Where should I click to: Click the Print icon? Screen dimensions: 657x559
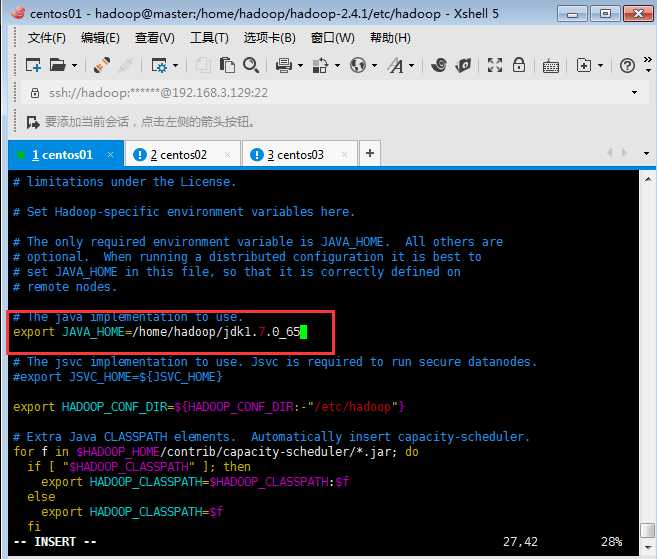point(284,65)
